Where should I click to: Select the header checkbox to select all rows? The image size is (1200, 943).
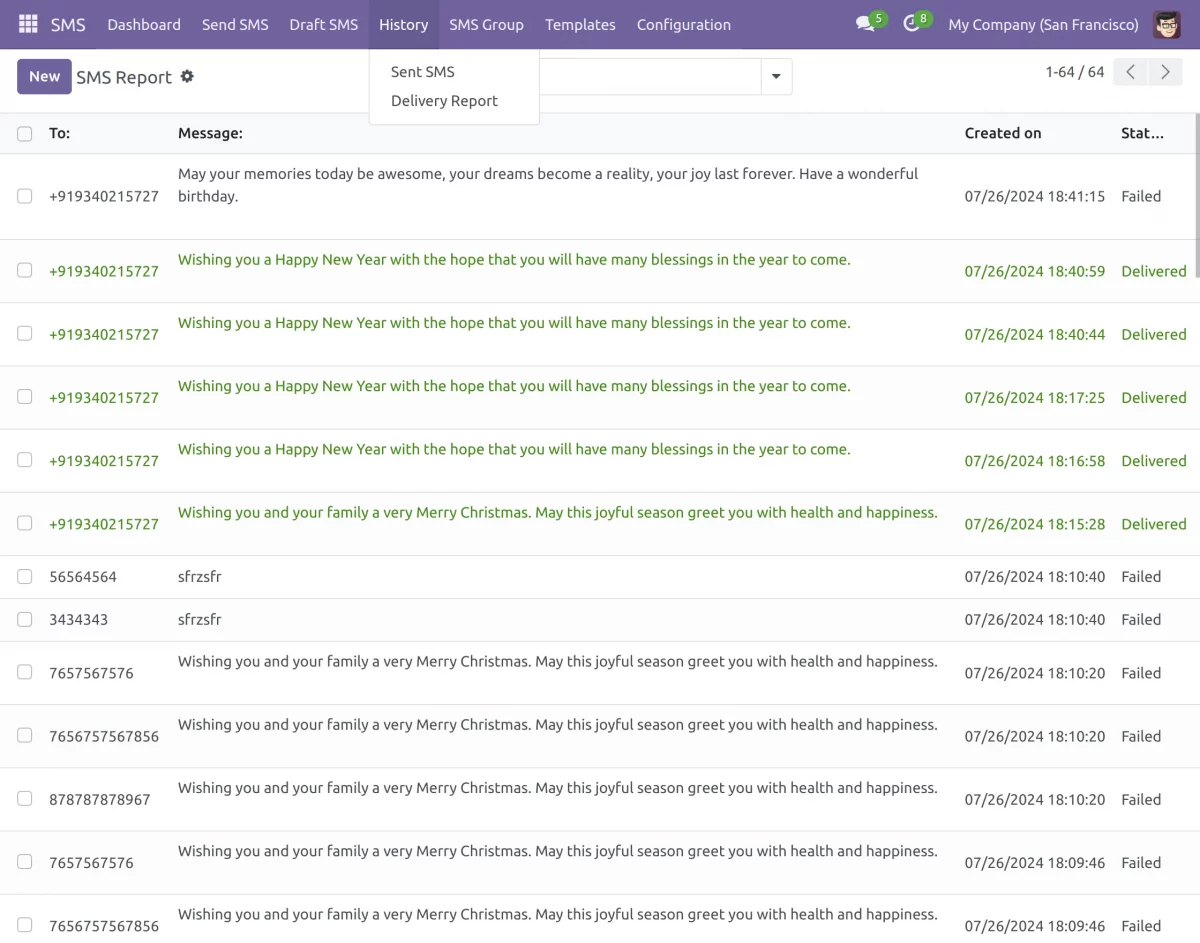tap(24, 132)
